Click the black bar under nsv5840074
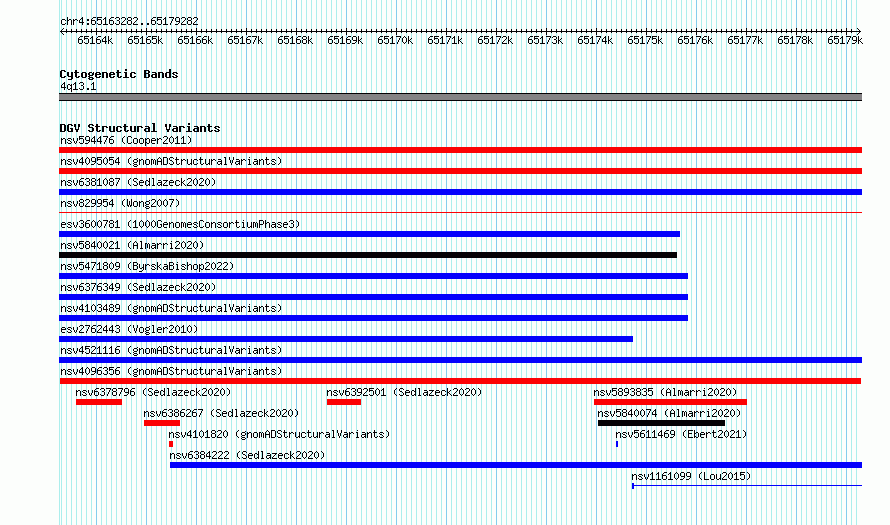 tap(661, 423)
